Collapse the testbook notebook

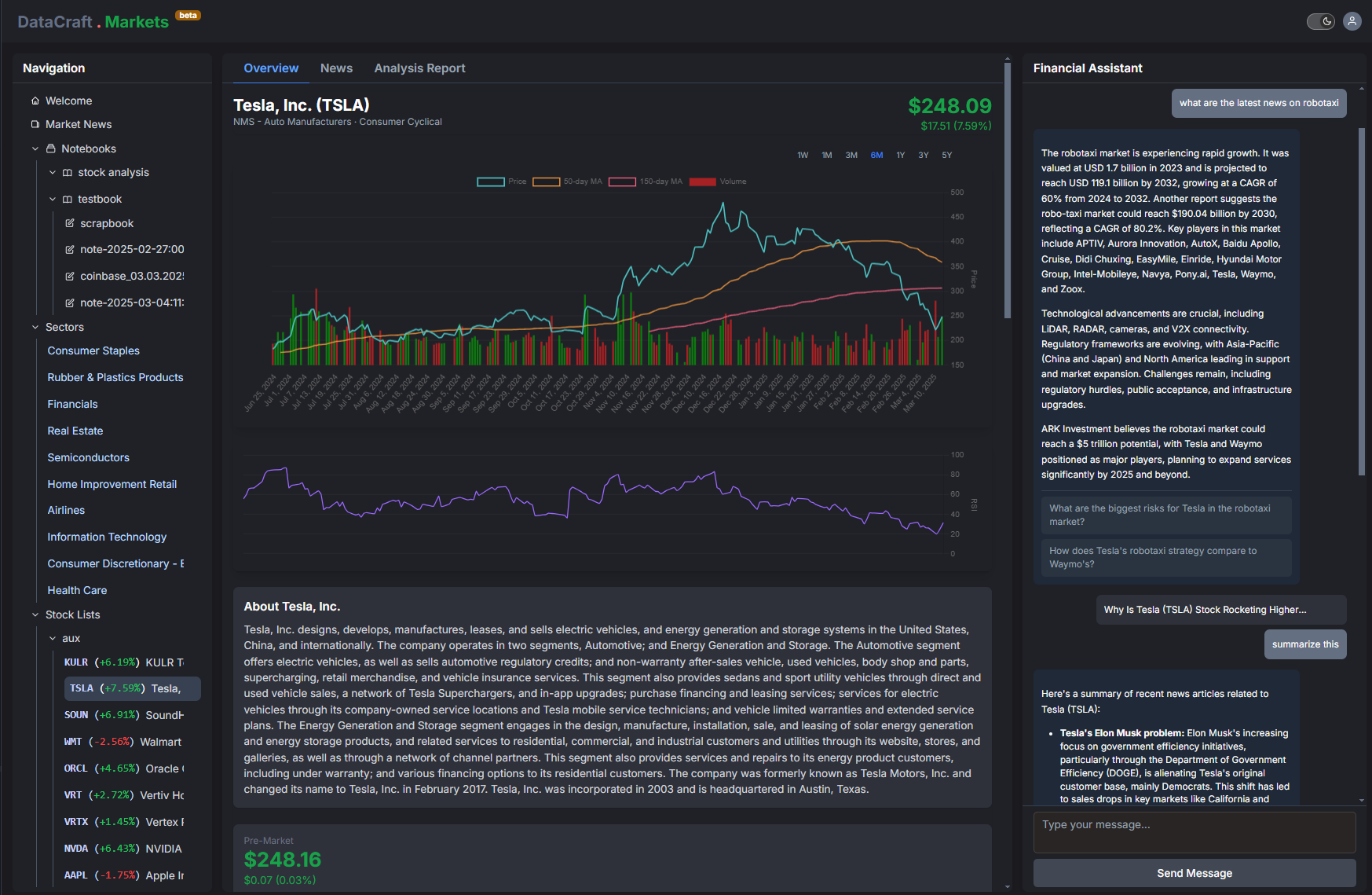click(x=53, y=199)
